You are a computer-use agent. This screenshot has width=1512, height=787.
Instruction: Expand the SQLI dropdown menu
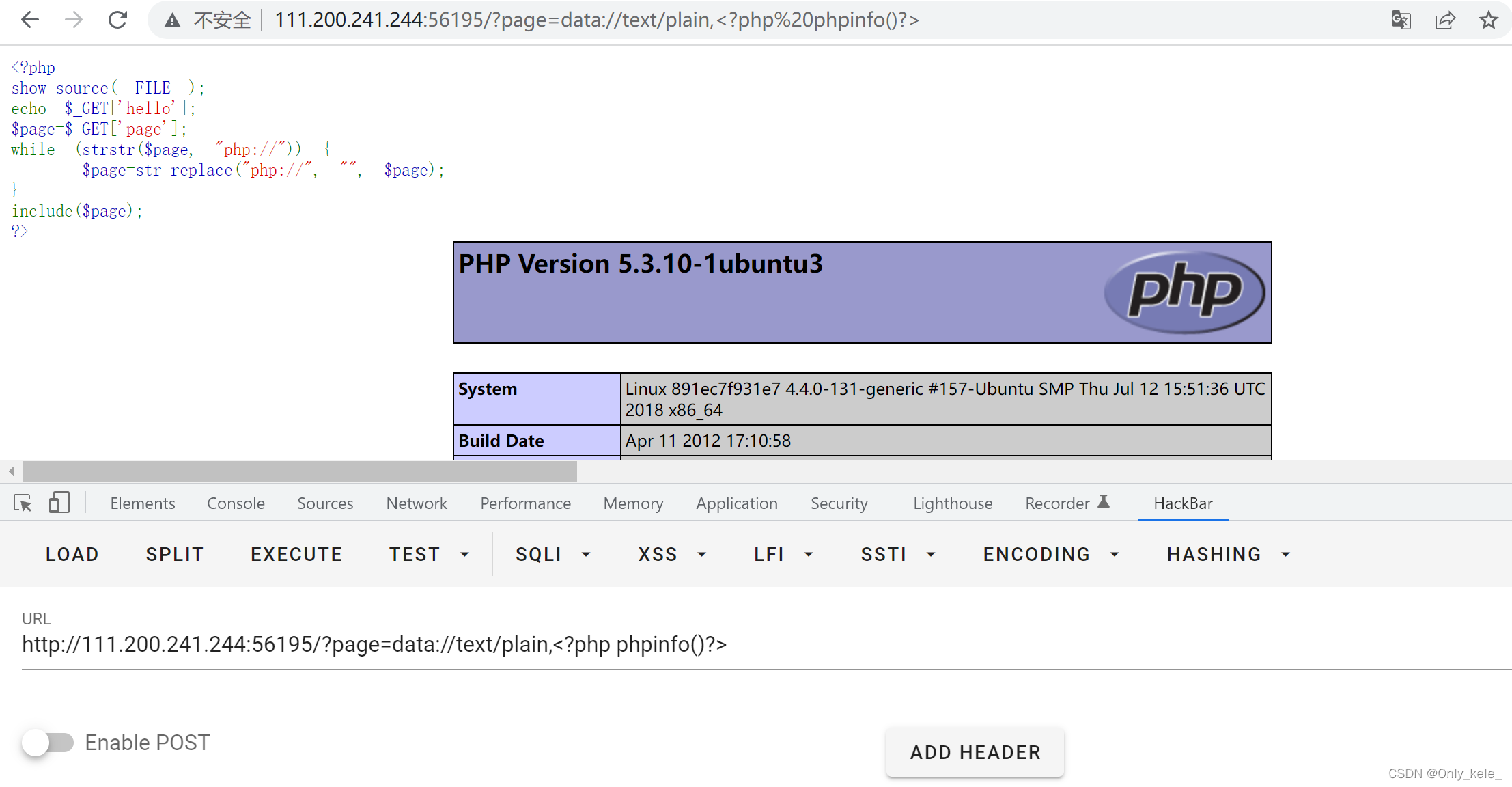[552, 554]
